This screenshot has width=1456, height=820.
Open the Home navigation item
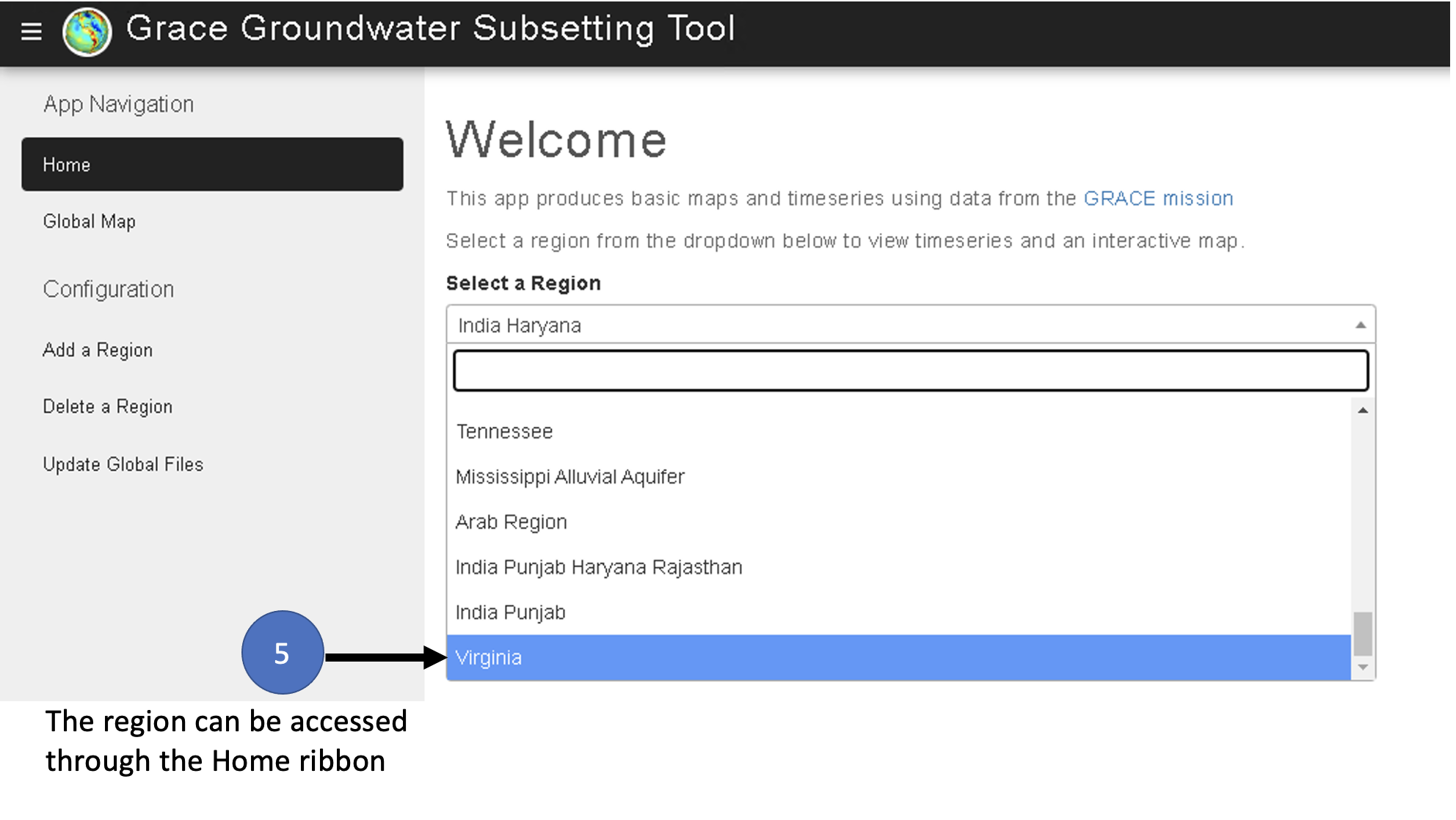212,164
